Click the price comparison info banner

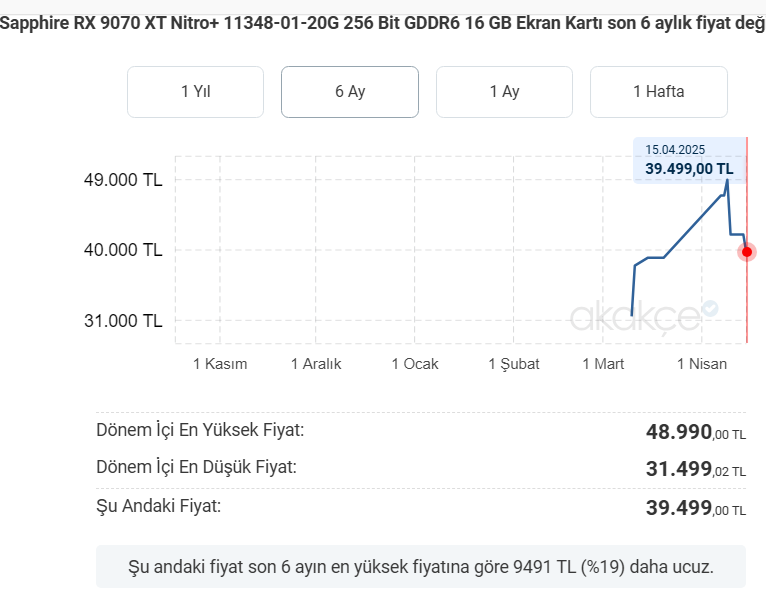[x=421, y=567]
